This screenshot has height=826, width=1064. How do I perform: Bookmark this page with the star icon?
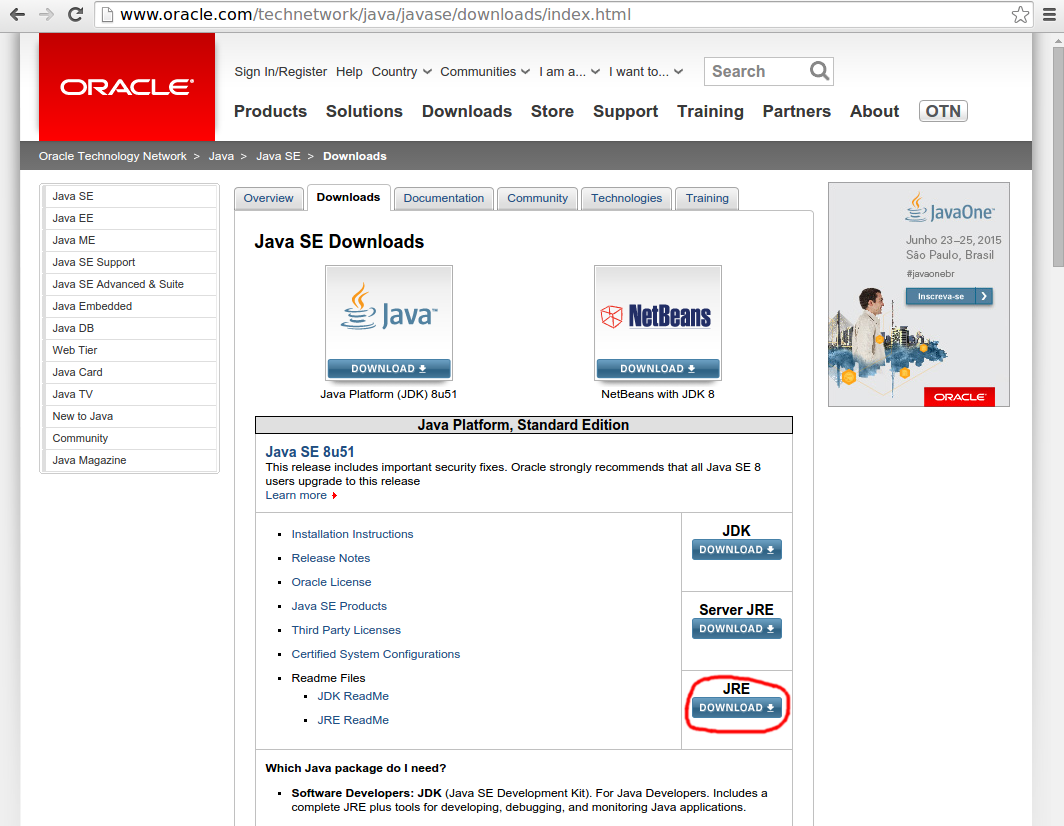pyautogui.click(x=1020, y=14)
